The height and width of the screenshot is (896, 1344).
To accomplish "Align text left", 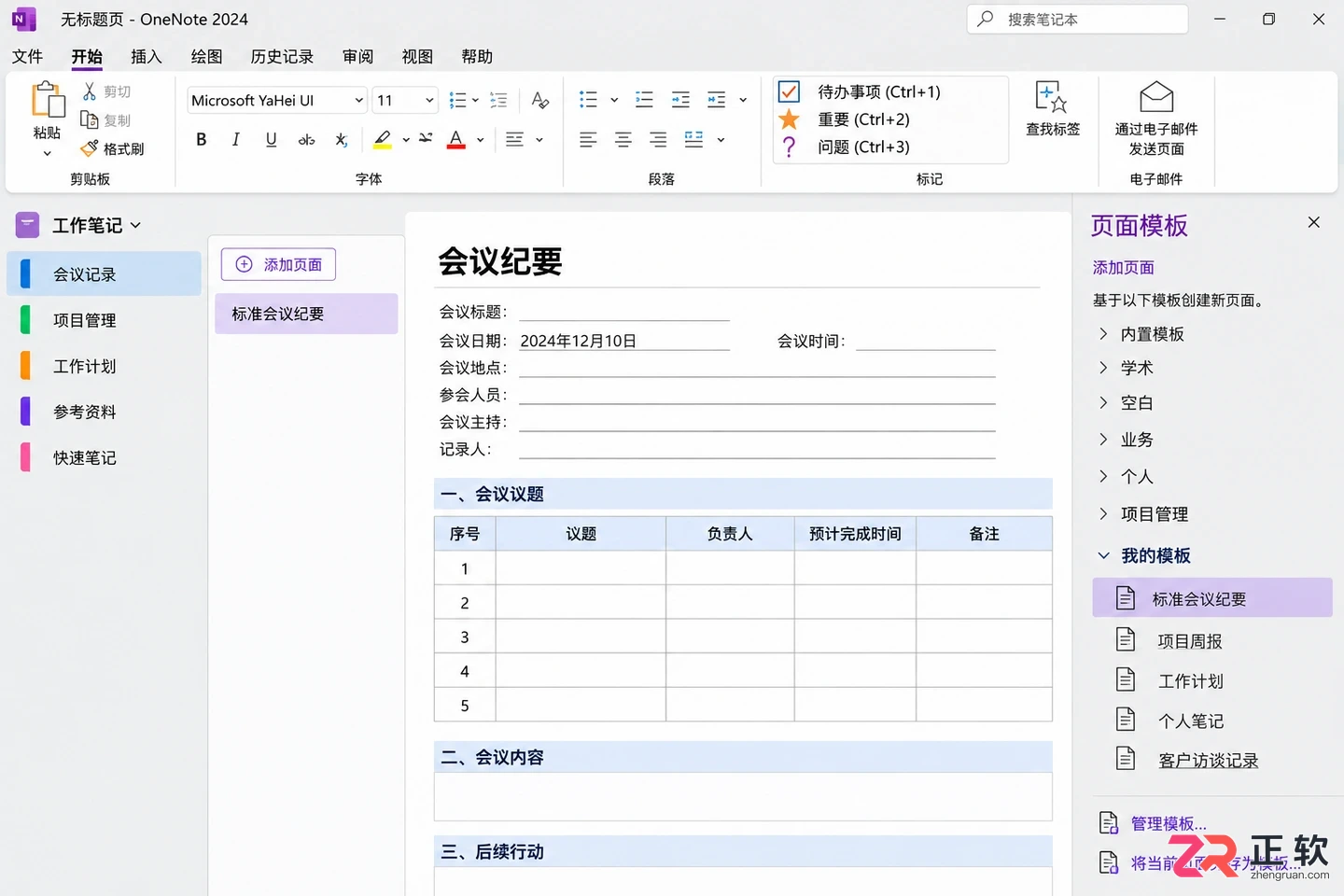I will pos(587,140).
